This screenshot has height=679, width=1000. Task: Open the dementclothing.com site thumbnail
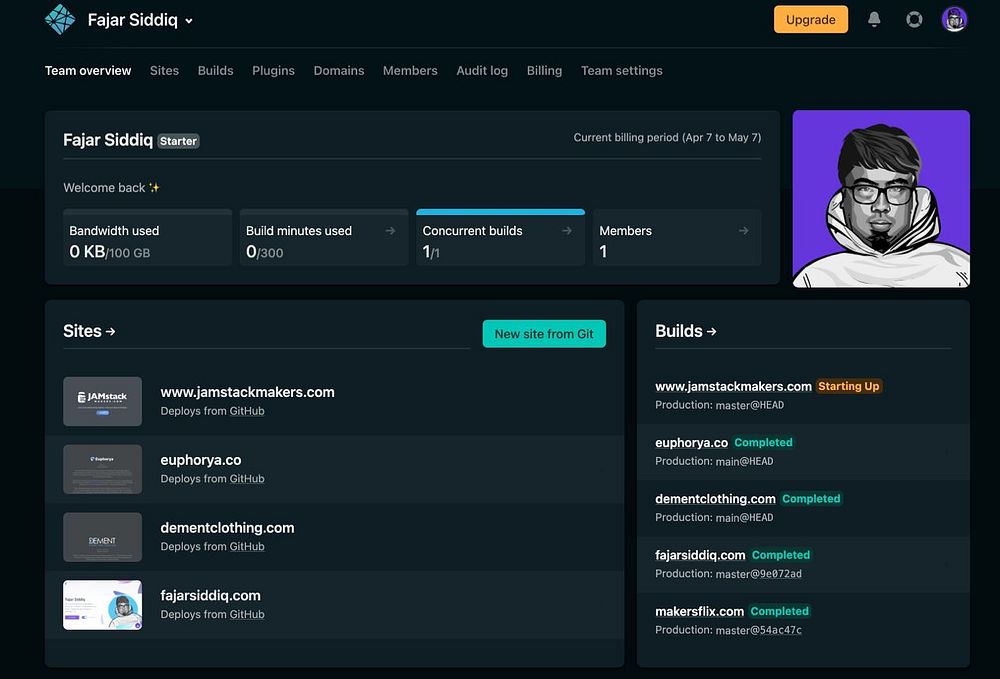point(103,537)
